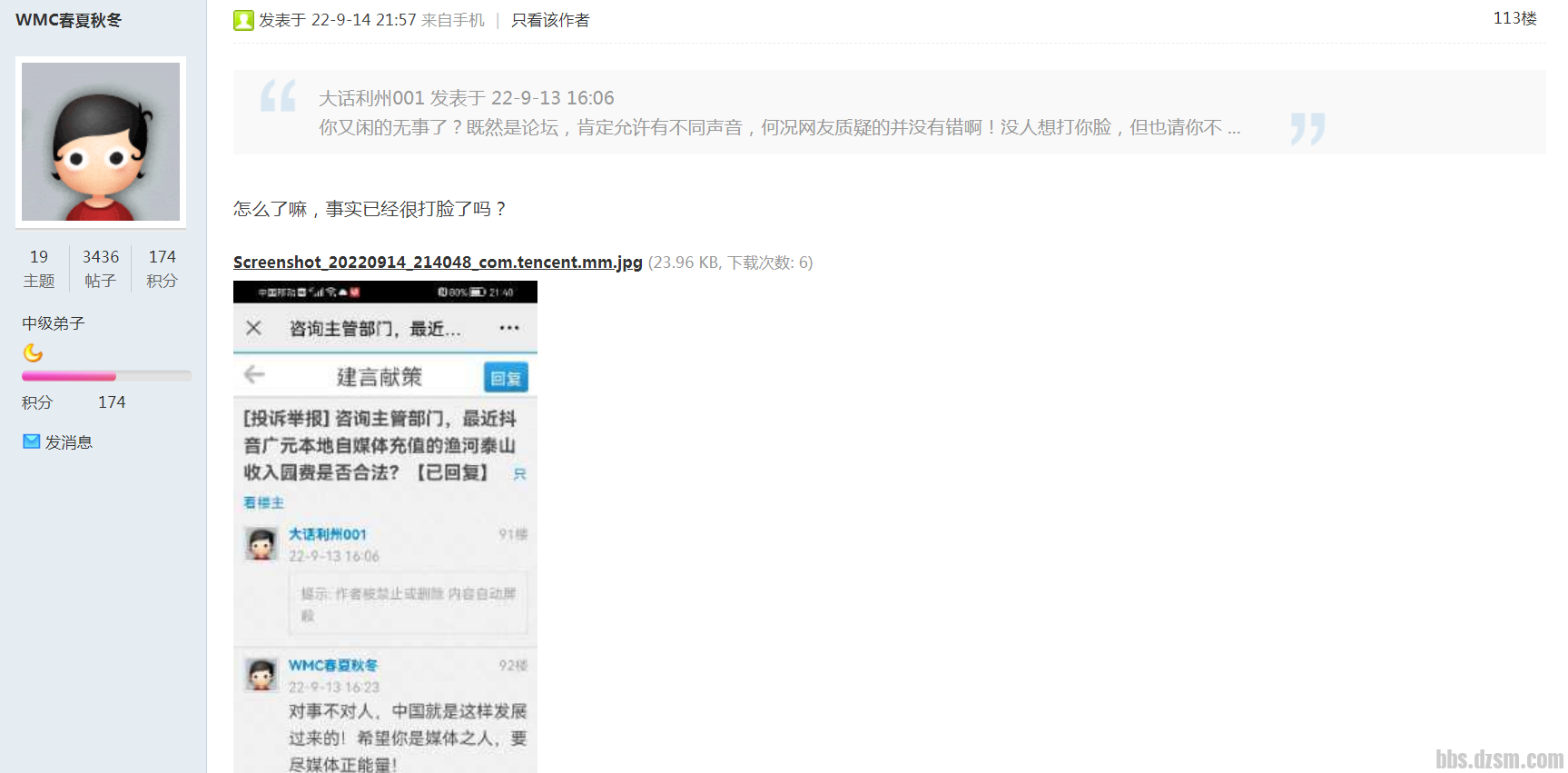Open the quoted 大话利州001 post header
Image resolution: width=1568 pixels, height=773 pixels.
tap(466, 98)
